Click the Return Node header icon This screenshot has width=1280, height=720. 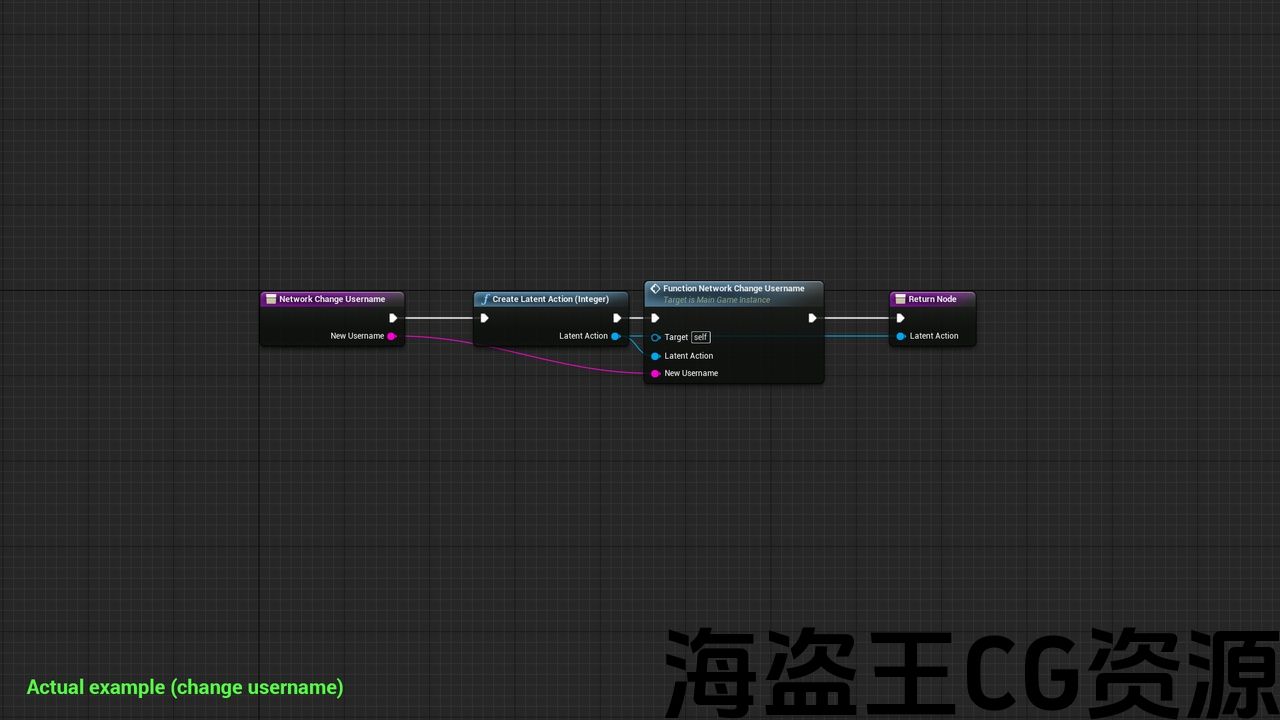900,299
